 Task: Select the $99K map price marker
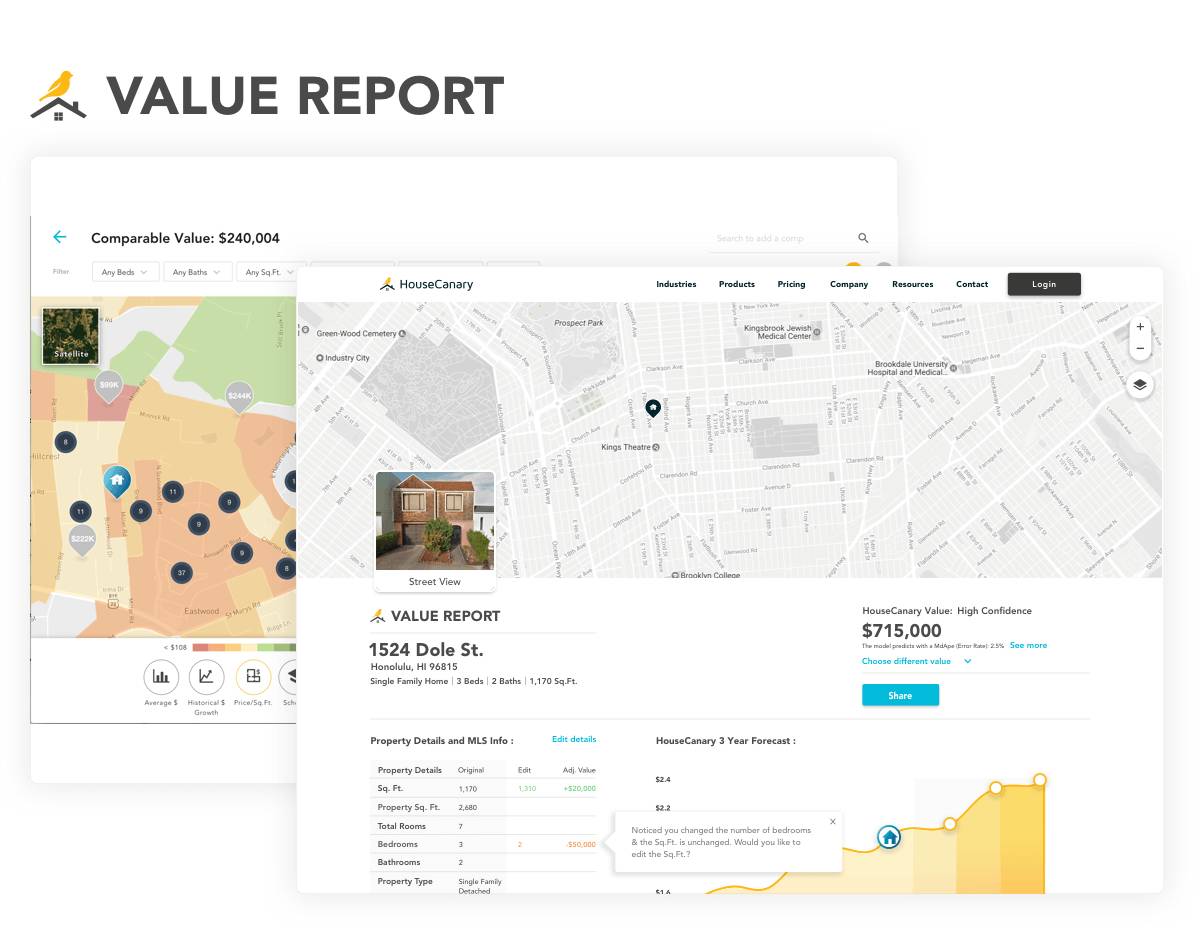tap(109, 387)
